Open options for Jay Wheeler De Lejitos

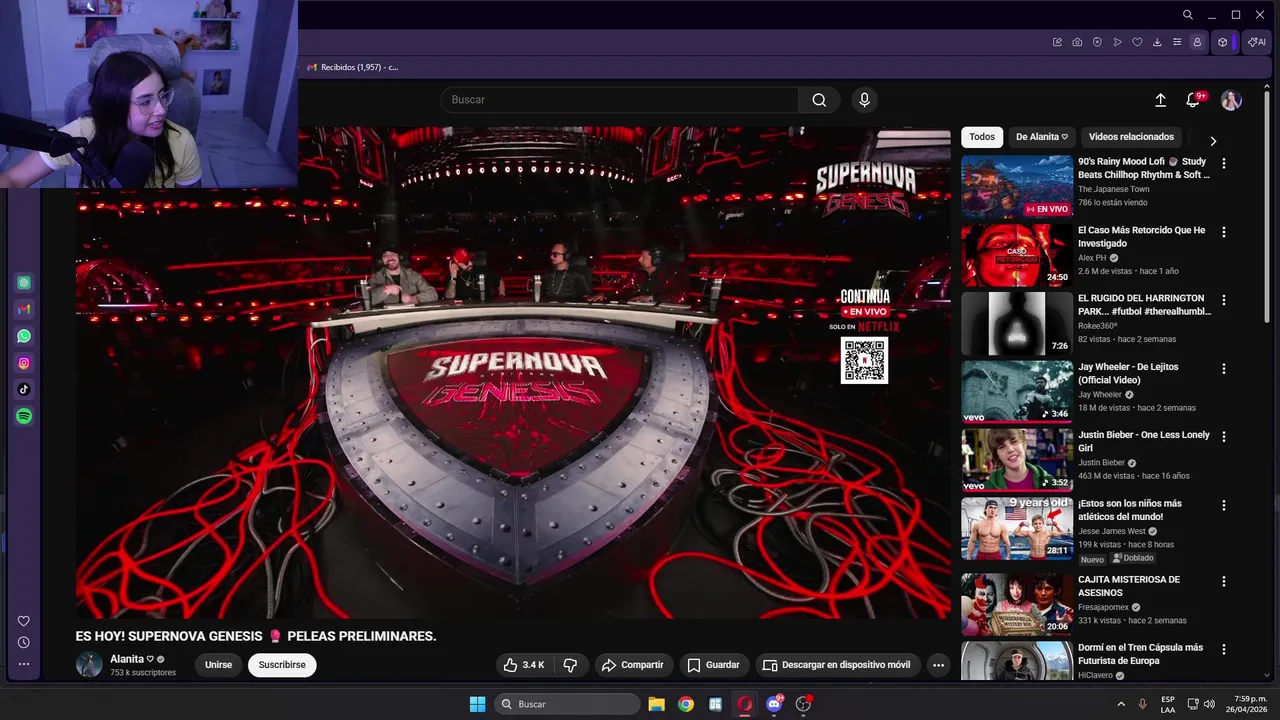(x=1224, y=369)
